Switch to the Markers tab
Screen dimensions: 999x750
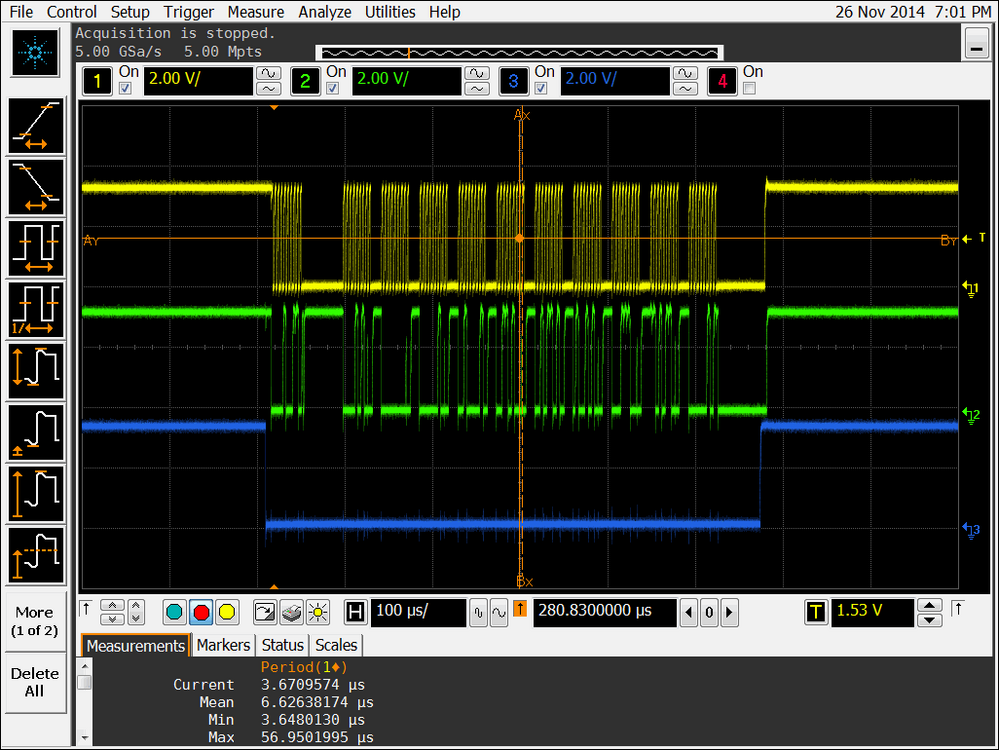(222, 645)
